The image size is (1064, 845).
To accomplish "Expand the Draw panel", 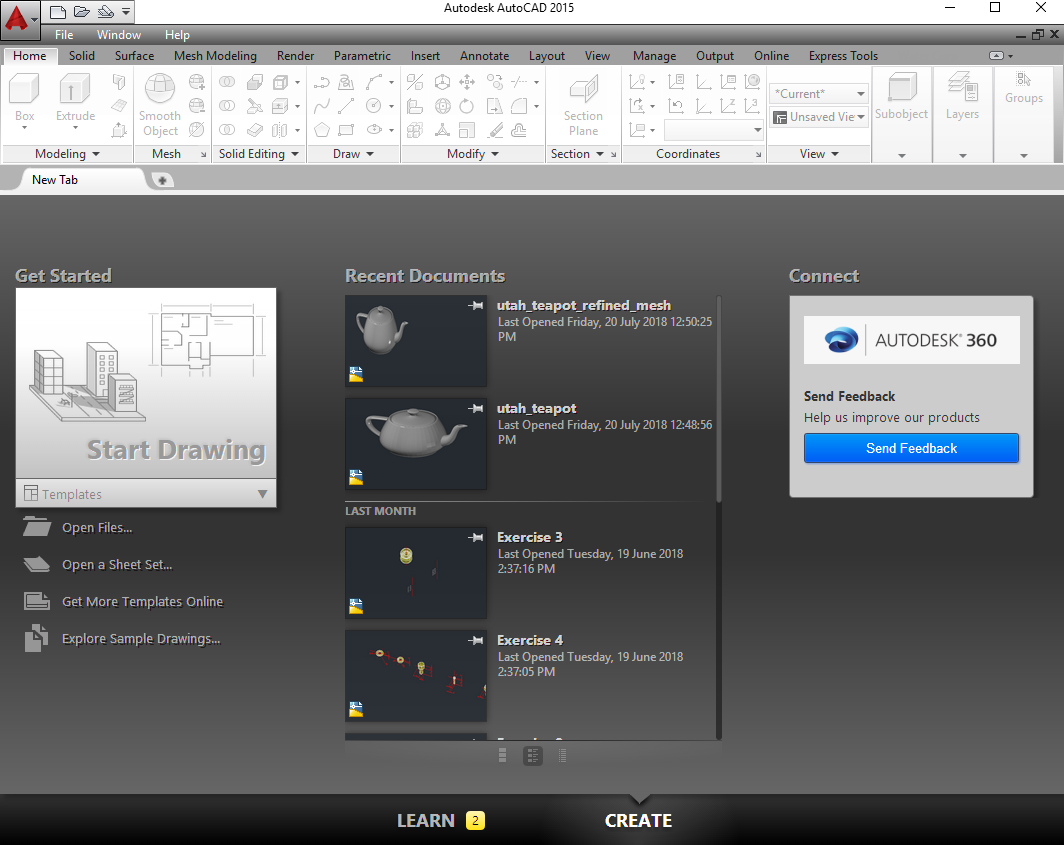I will coord(354,154).
